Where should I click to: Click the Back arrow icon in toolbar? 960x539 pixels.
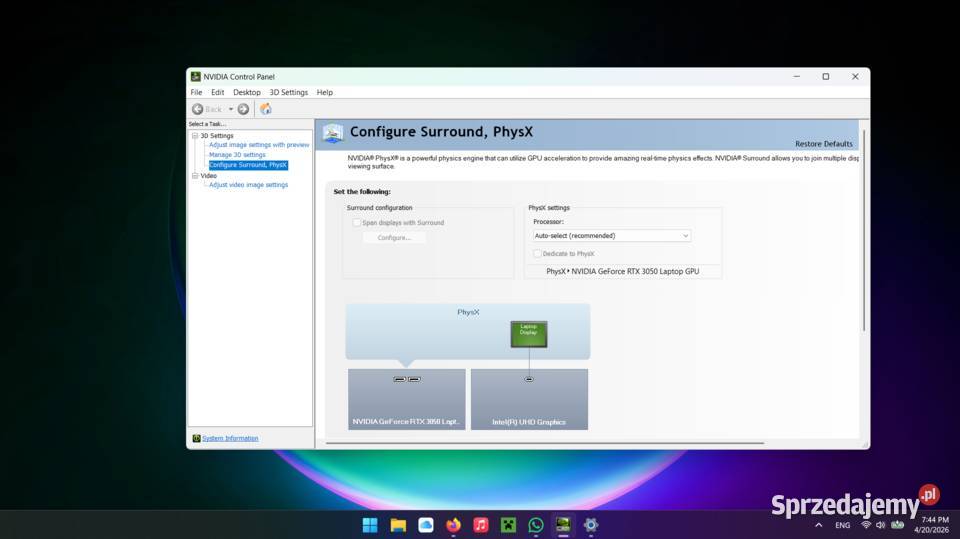click(198, 109)
